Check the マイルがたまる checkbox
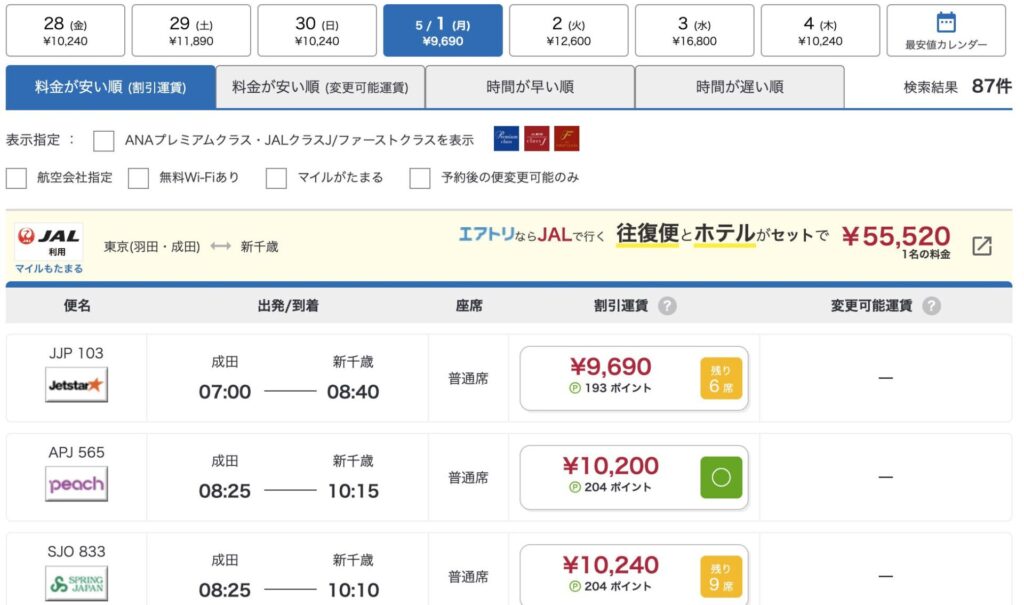 coord(277,178)
